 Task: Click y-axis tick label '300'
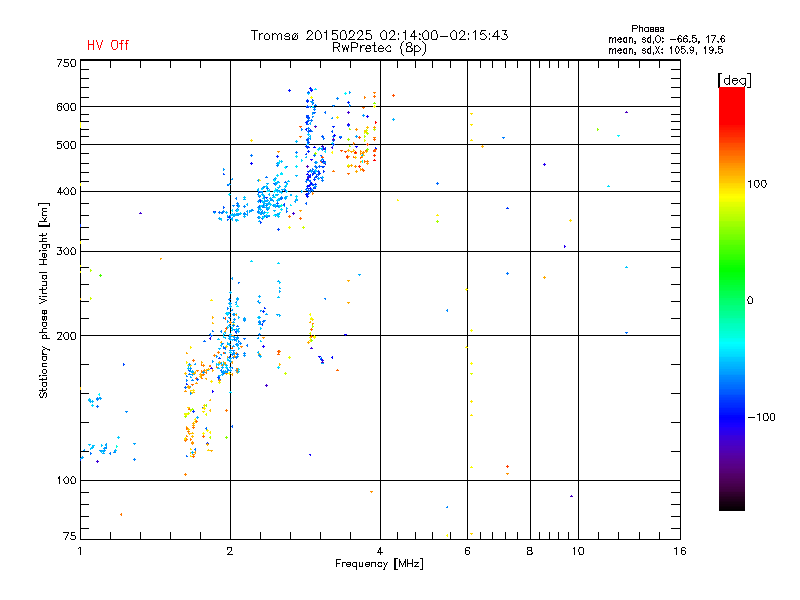pyautogui.click(x=66, y=252)
